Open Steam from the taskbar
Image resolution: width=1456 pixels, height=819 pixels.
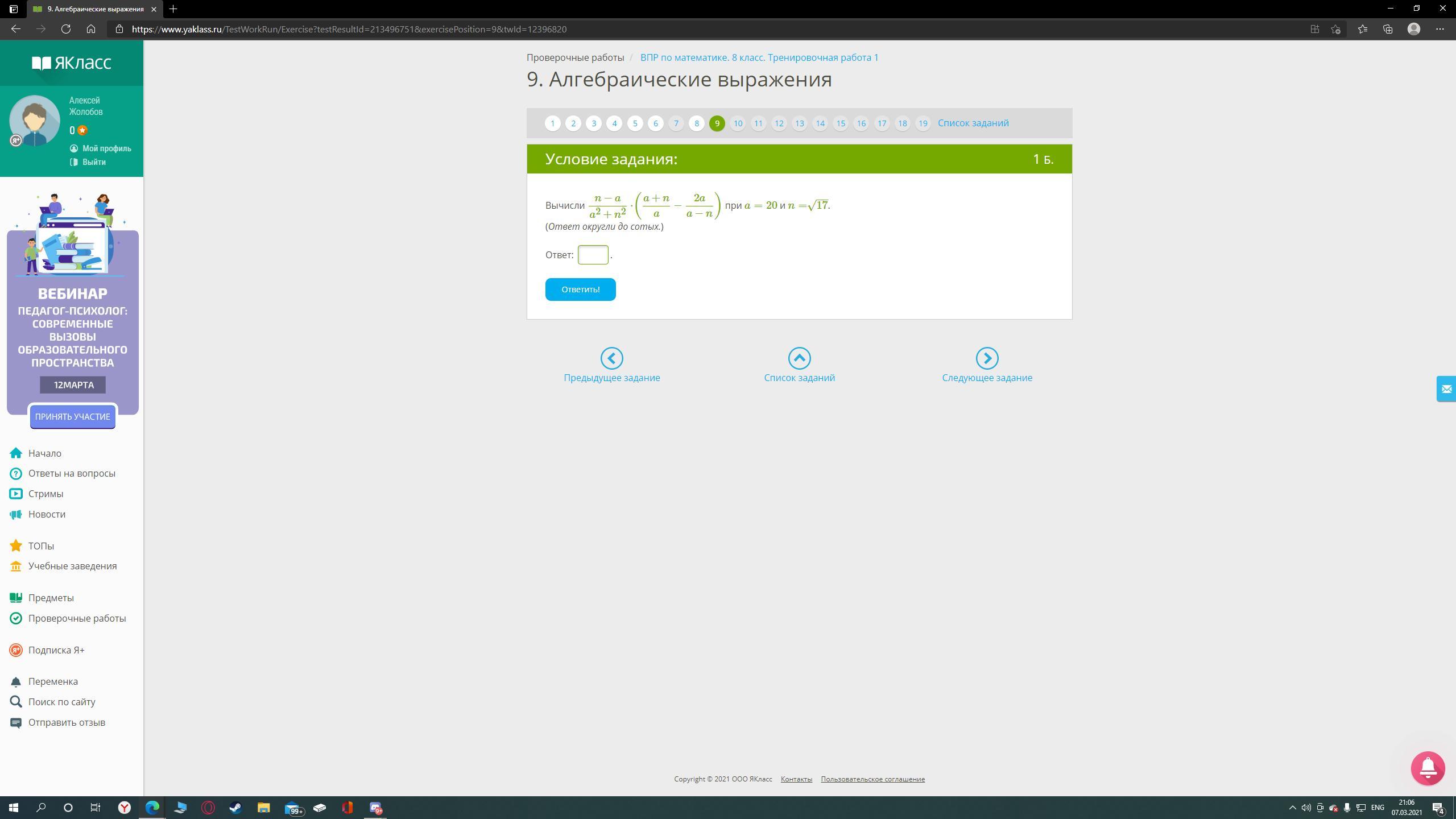tap(235, 808)
